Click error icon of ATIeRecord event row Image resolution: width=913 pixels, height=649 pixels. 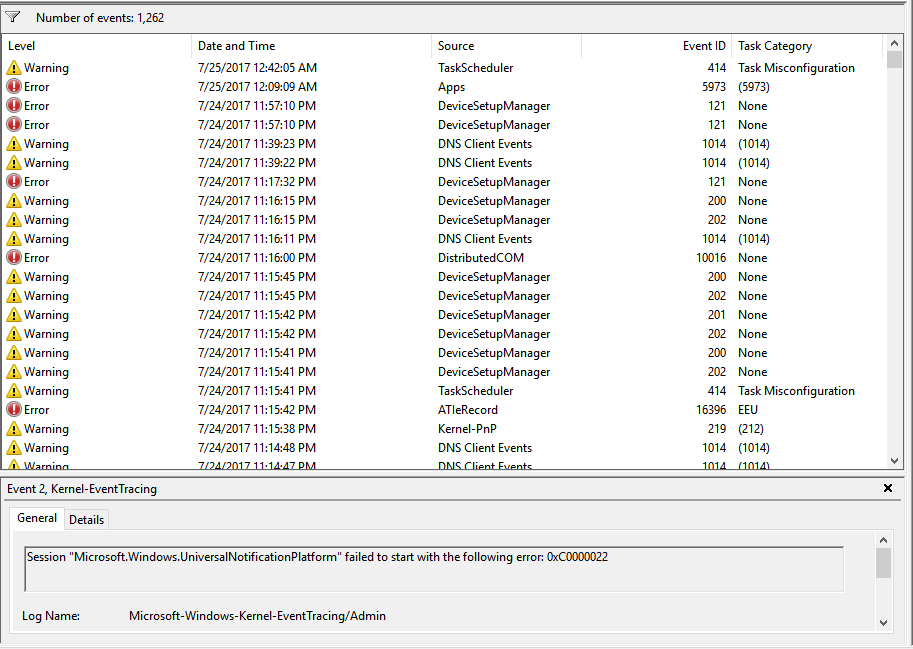click(x=14, y=410)
